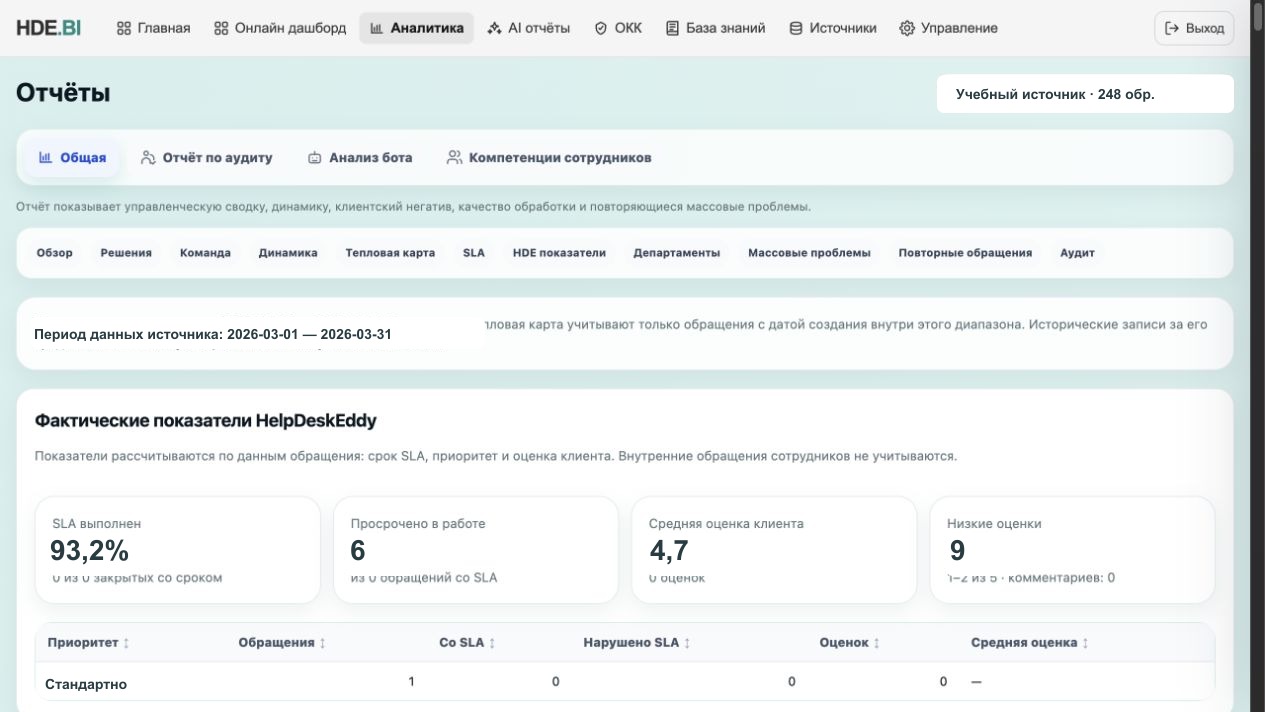Jump to HDE показатели section
Viewport: 1265px width, 712px height.
(x=559, y=253)
